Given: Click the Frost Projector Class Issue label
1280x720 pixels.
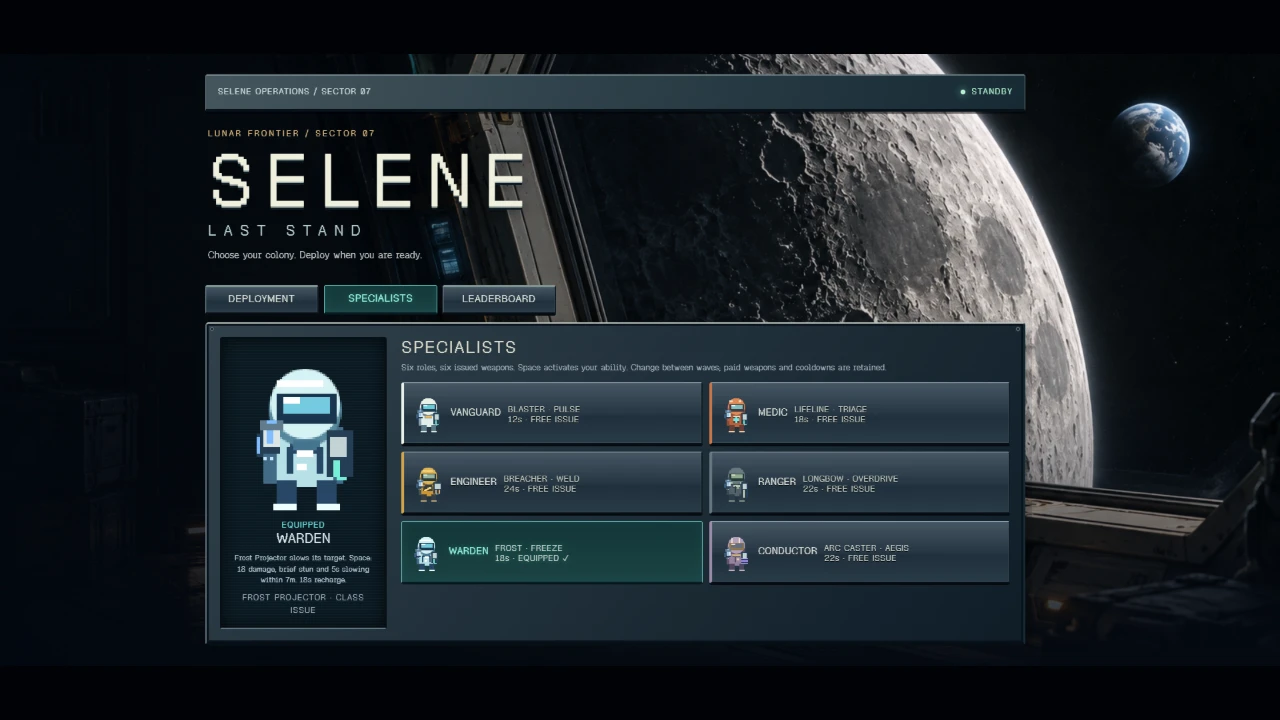Looking at the screenshot, I should [303, 604].
